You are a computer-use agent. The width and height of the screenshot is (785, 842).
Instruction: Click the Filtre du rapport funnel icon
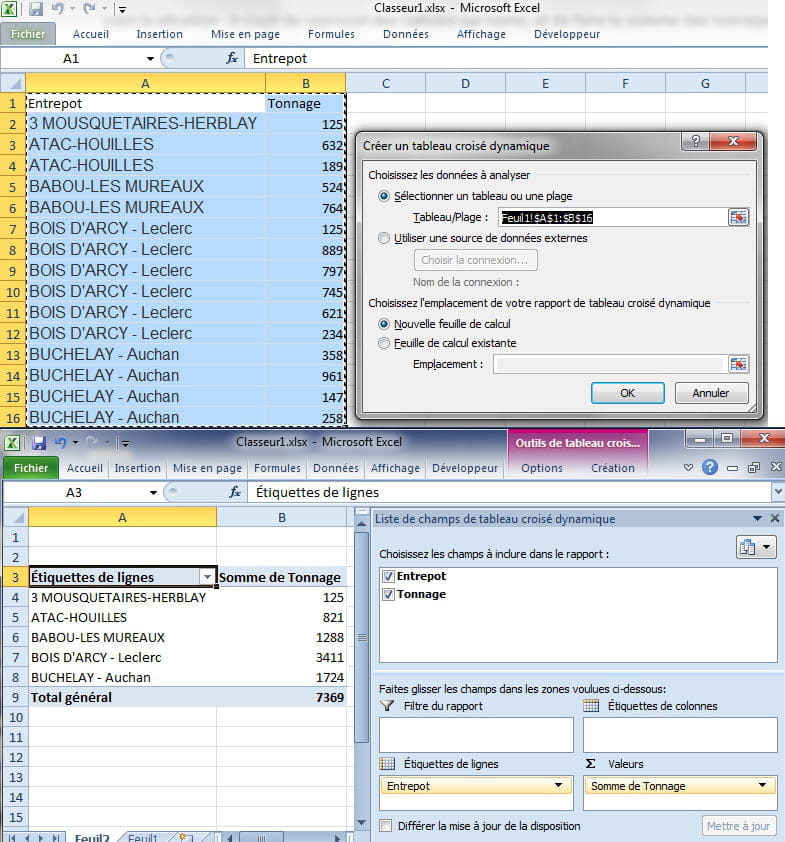click(x=387, y=706)
